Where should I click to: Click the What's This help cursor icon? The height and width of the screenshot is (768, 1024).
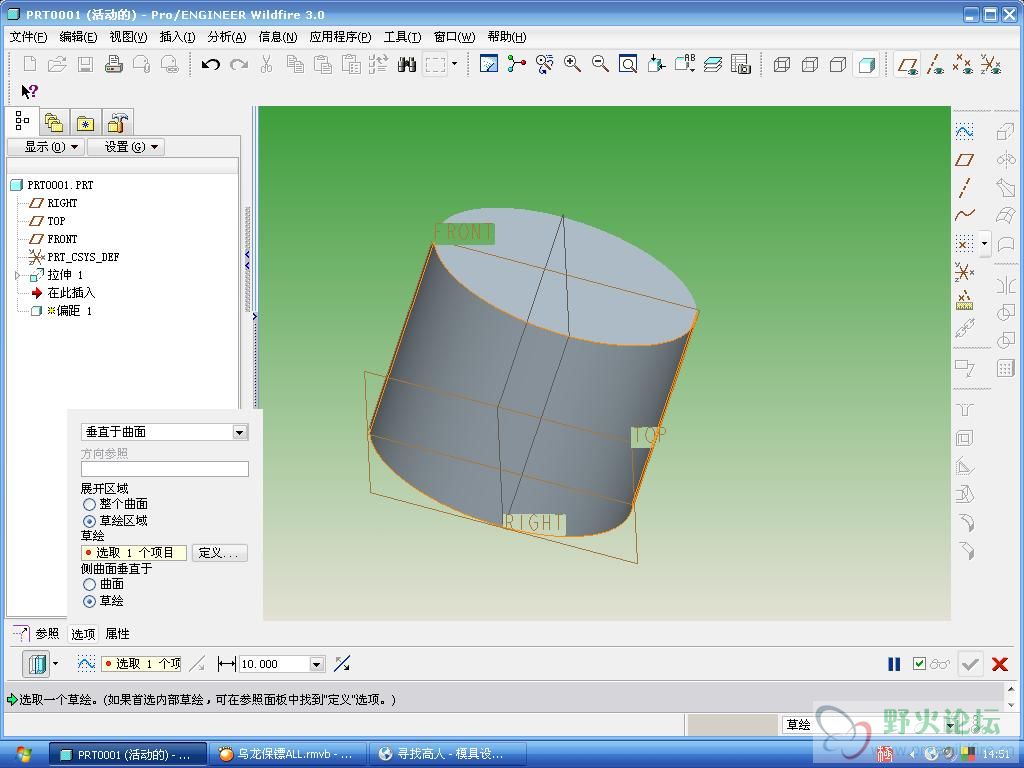tap(29, 91)
